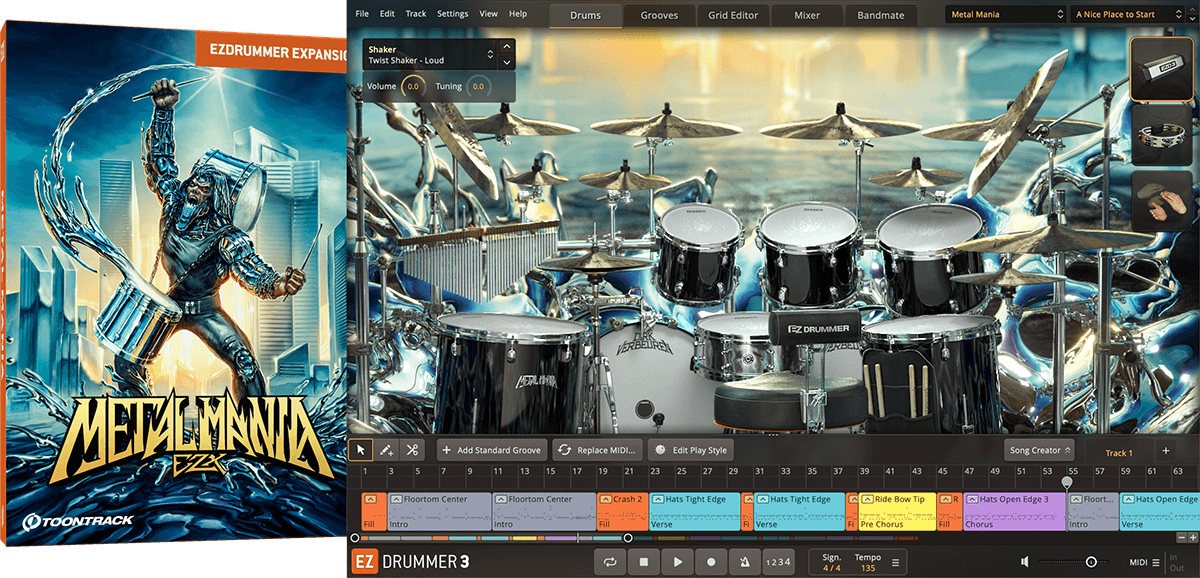1200x578 pixels.
Task: Toggle loop playback on
Action: tap(610, 562)
